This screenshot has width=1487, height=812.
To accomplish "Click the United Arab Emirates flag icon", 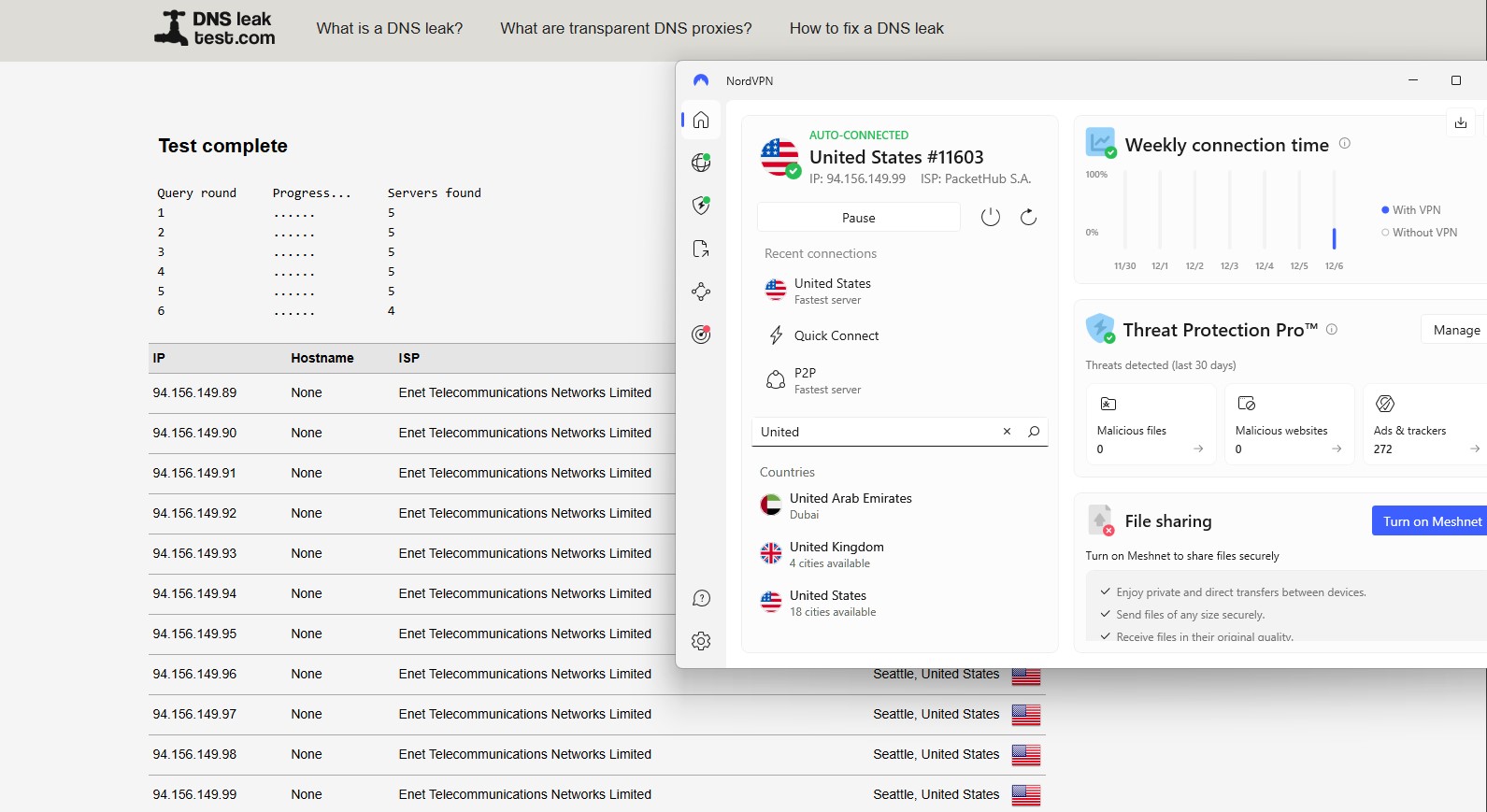I will pyautogui.click(x=771, y=506).
